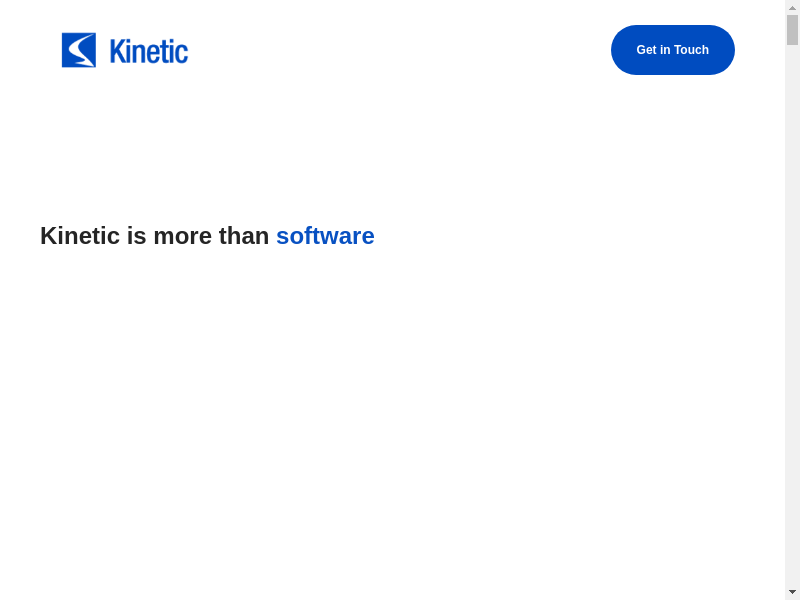This screenshot has width=800, height=600.
Task: Click the word "Get" on the blue button
Action: point(647,50)
